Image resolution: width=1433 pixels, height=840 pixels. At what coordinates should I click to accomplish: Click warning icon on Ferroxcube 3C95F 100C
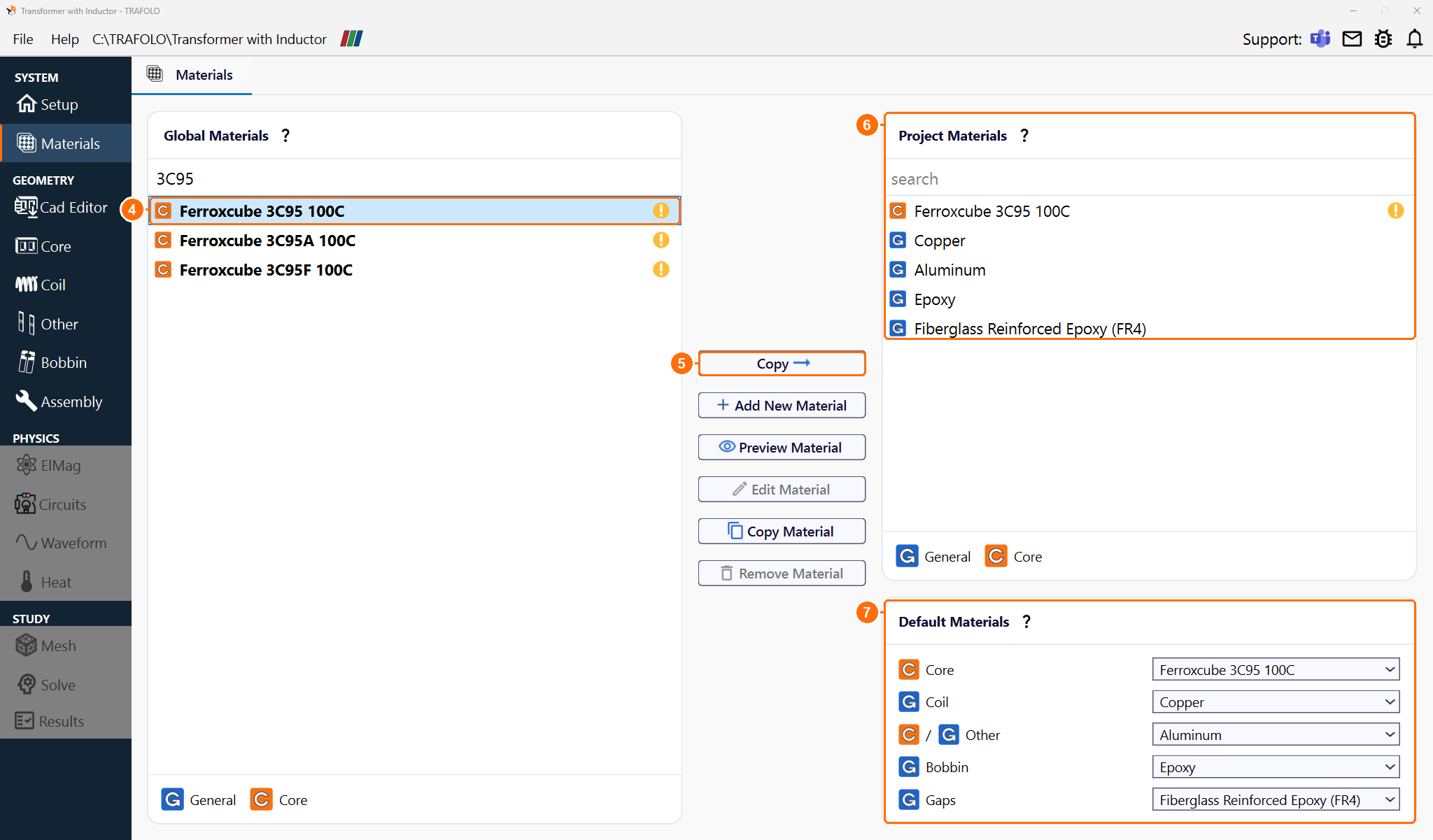pyautogui.click(x=661, y=269)
